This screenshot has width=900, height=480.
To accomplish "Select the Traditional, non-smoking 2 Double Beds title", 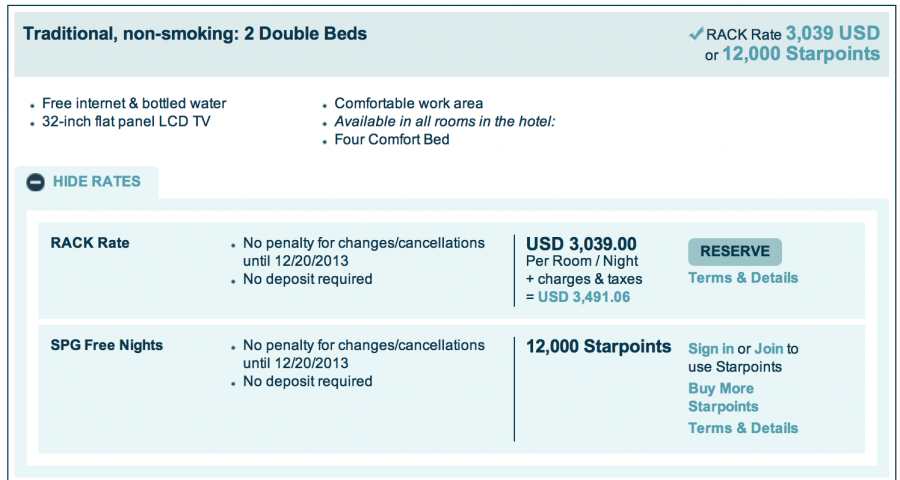I will [195, 34].
